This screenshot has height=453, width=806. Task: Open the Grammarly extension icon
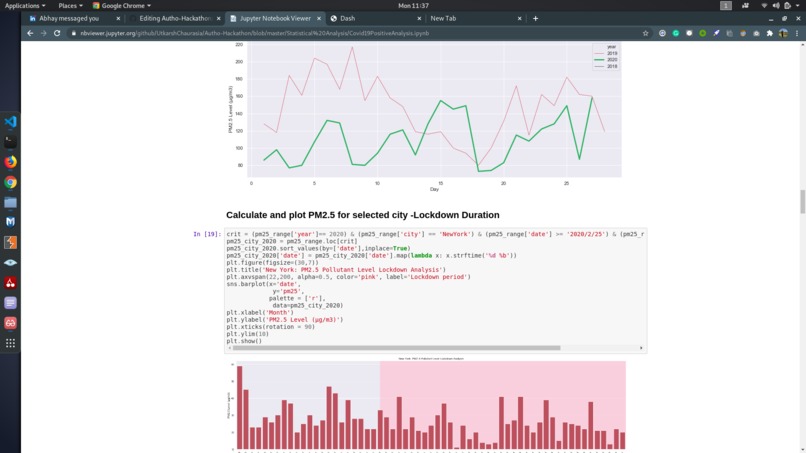pyautogui.click(x=676, y=33)
